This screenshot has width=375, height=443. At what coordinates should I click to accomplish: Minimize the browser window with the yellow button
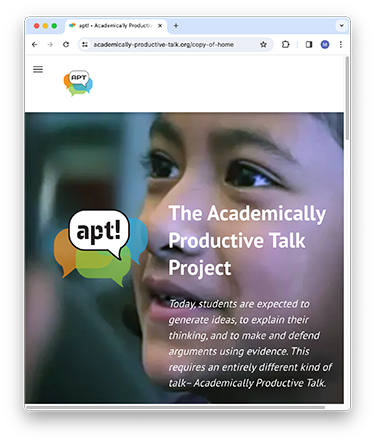pos(45,26)
